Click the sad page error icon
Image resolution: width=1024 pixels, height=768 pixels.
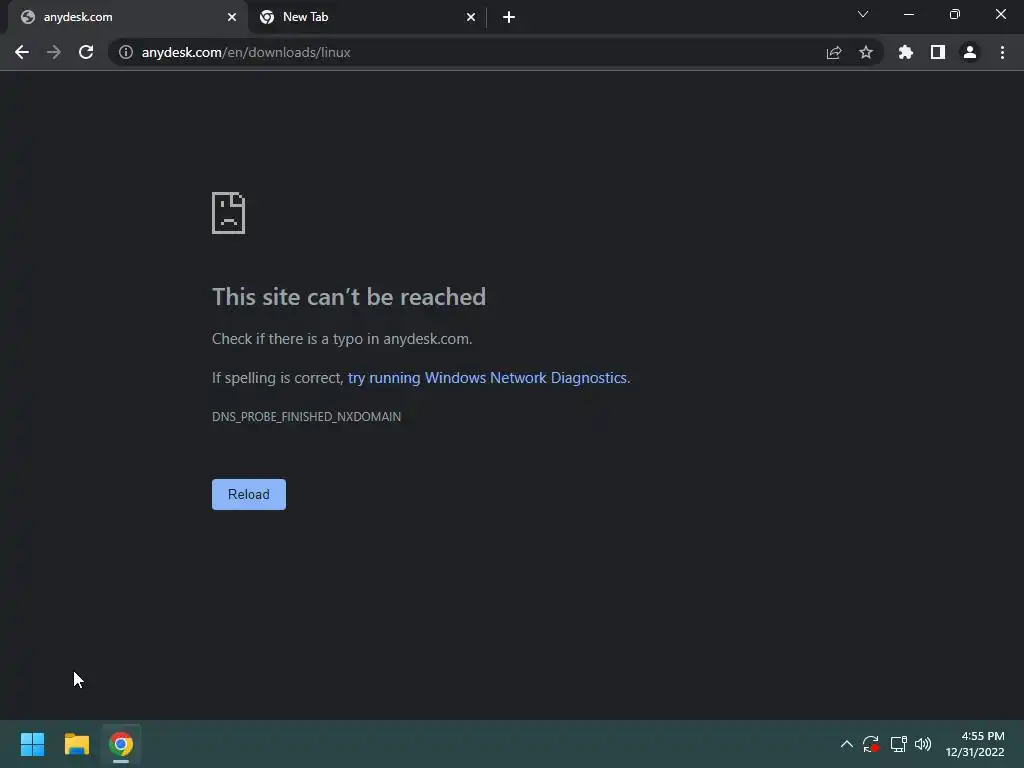229,213
